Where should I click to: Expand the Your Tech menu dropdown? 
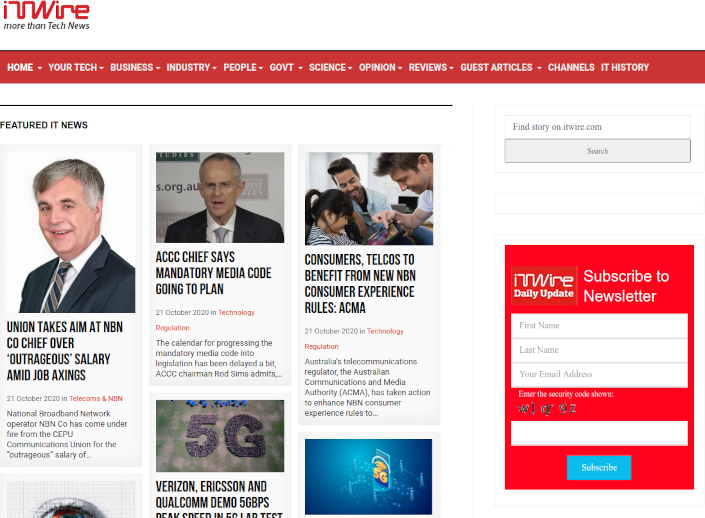tap(76, 68)
